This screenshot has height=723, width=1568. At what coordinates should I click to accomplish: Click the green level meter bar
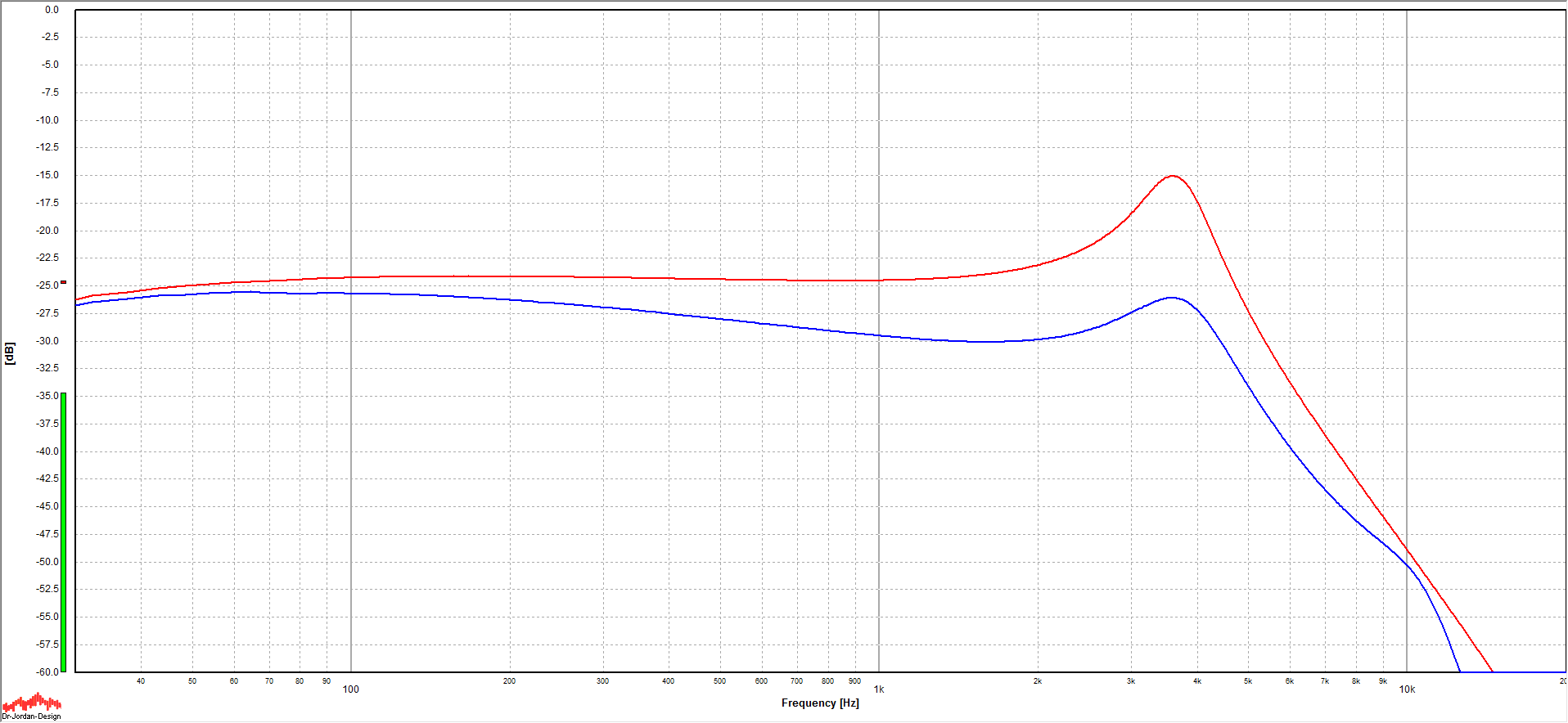click(64, 532)
